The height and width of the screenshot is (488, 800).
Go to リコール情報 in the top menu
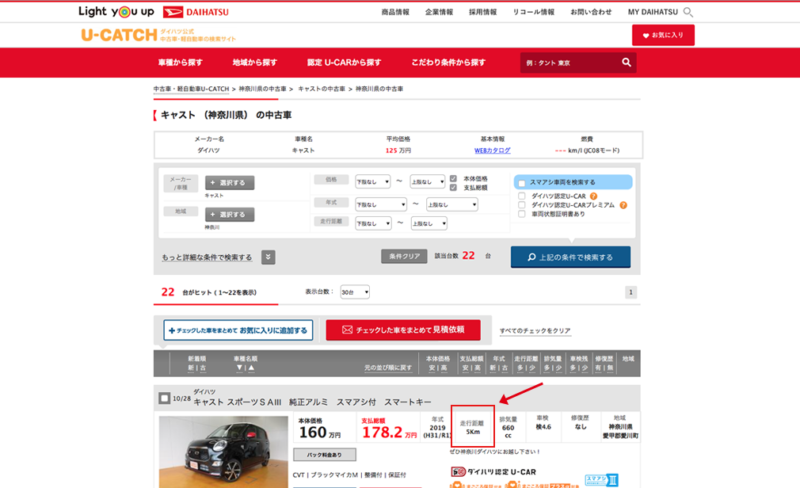click(x=533, y=12)
